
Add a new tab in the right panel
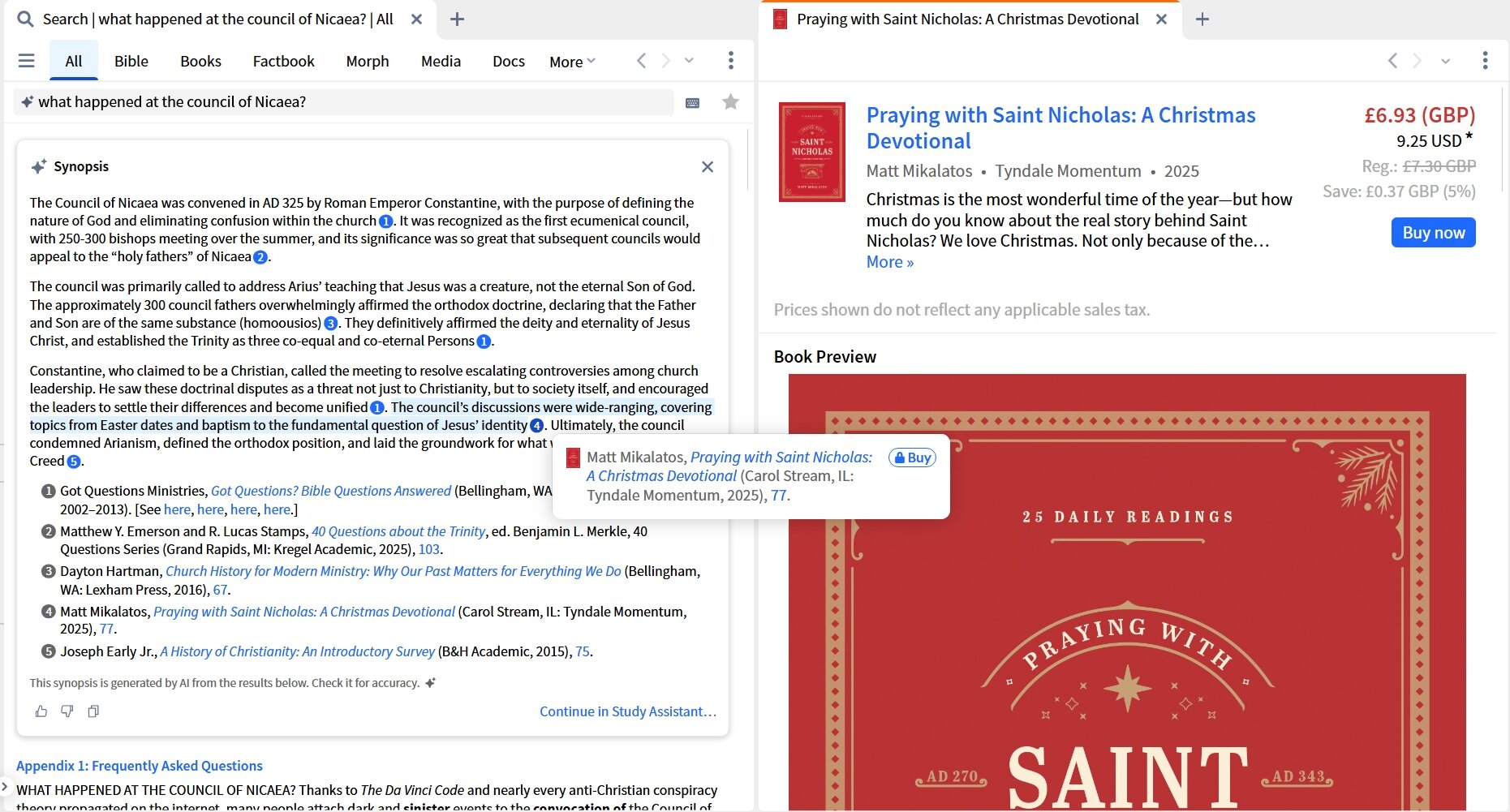pos(1202,19)
